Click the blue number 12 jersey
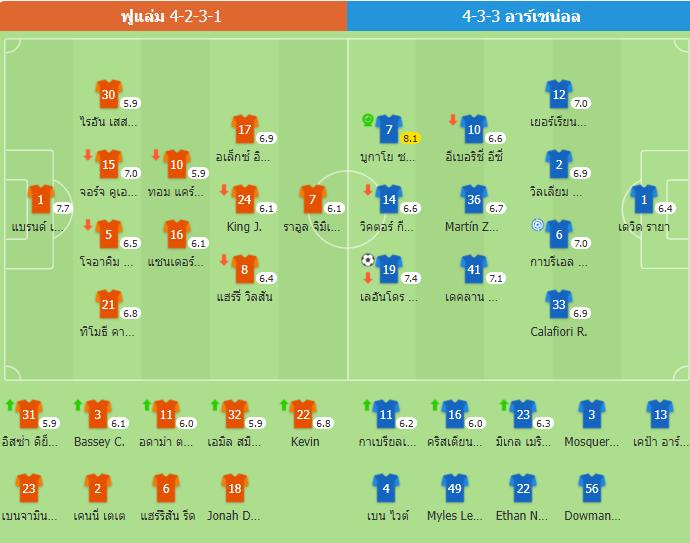 click(559, 94)
